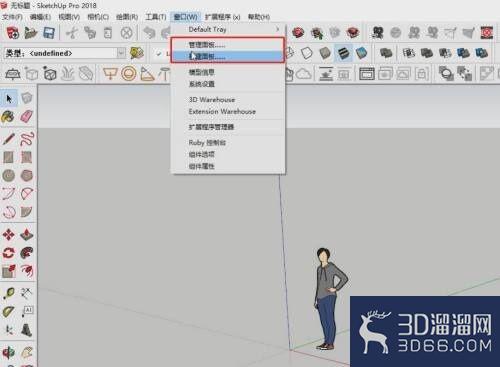
Task: Select the Line pencil tool
Action: 9,139
